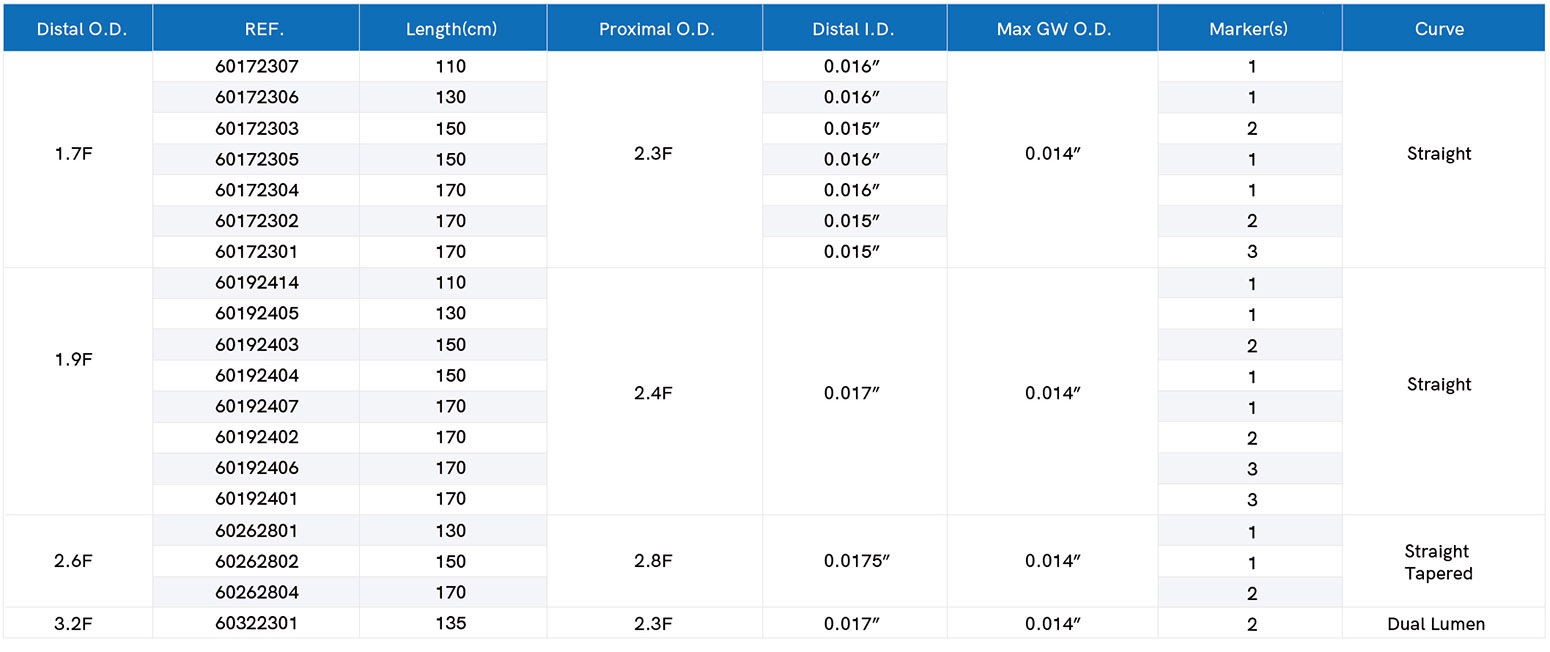1550x652 pixels.
Task: Click the Marker(s) column header
Action: pos(1250,28)
